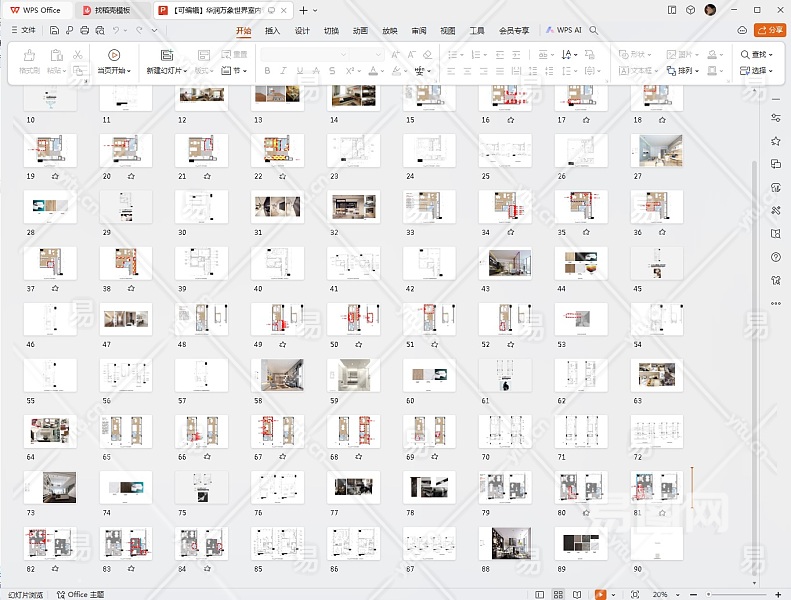The width and height of the screenshot is (791, 600).
Task: Open the 插入 (Insert) ribbon tab
Action: coord(272,31)
